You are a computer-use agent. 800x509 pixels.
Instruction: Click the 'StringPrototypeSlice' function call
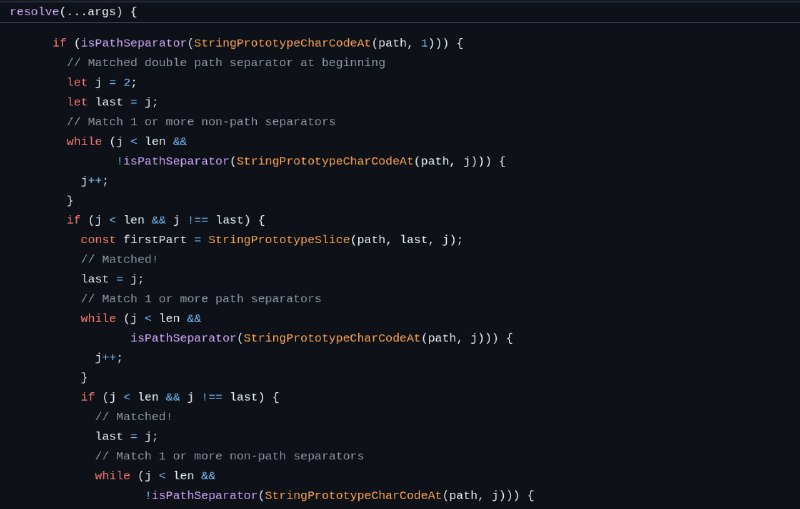(279, 240)
